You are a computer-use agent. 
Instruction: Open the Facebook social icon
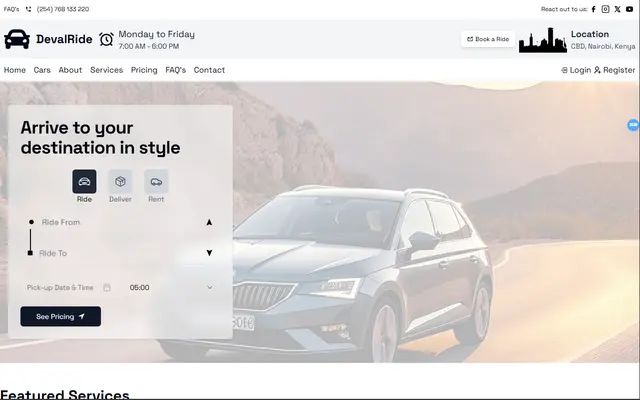593,9
